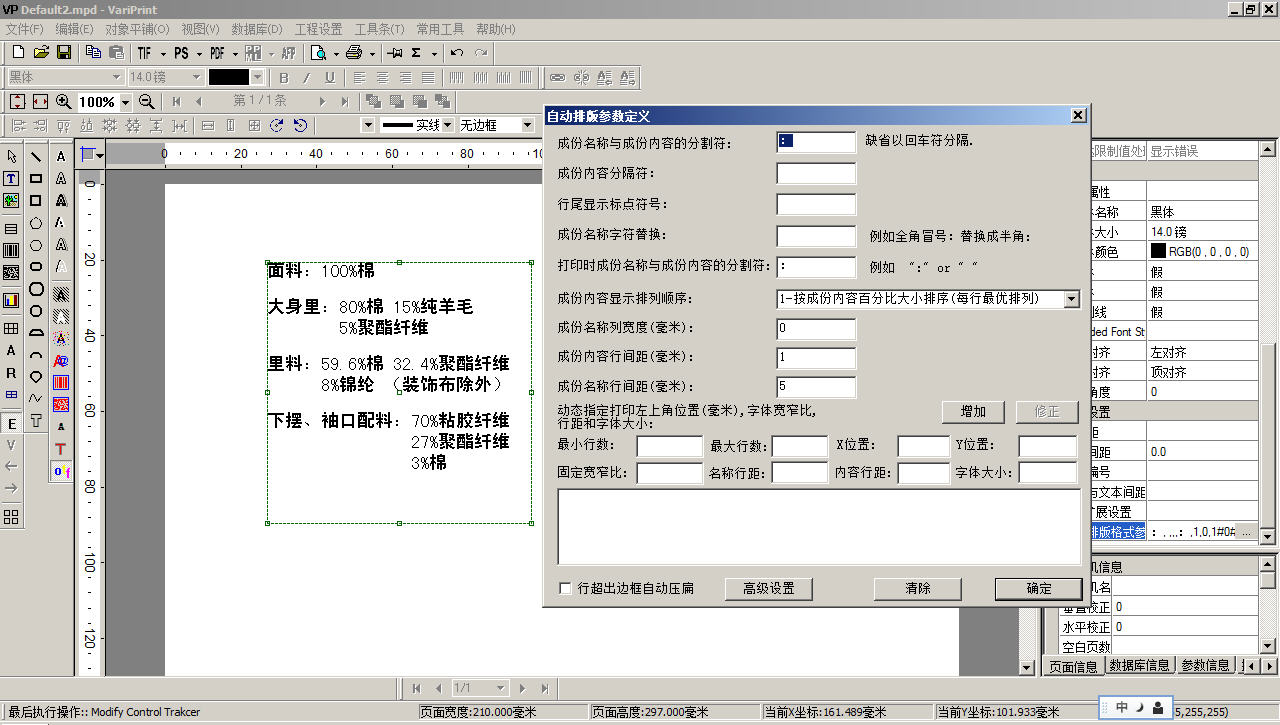
Task: Open the 无边框 border dropdown
Action: (x=527, y=125)
